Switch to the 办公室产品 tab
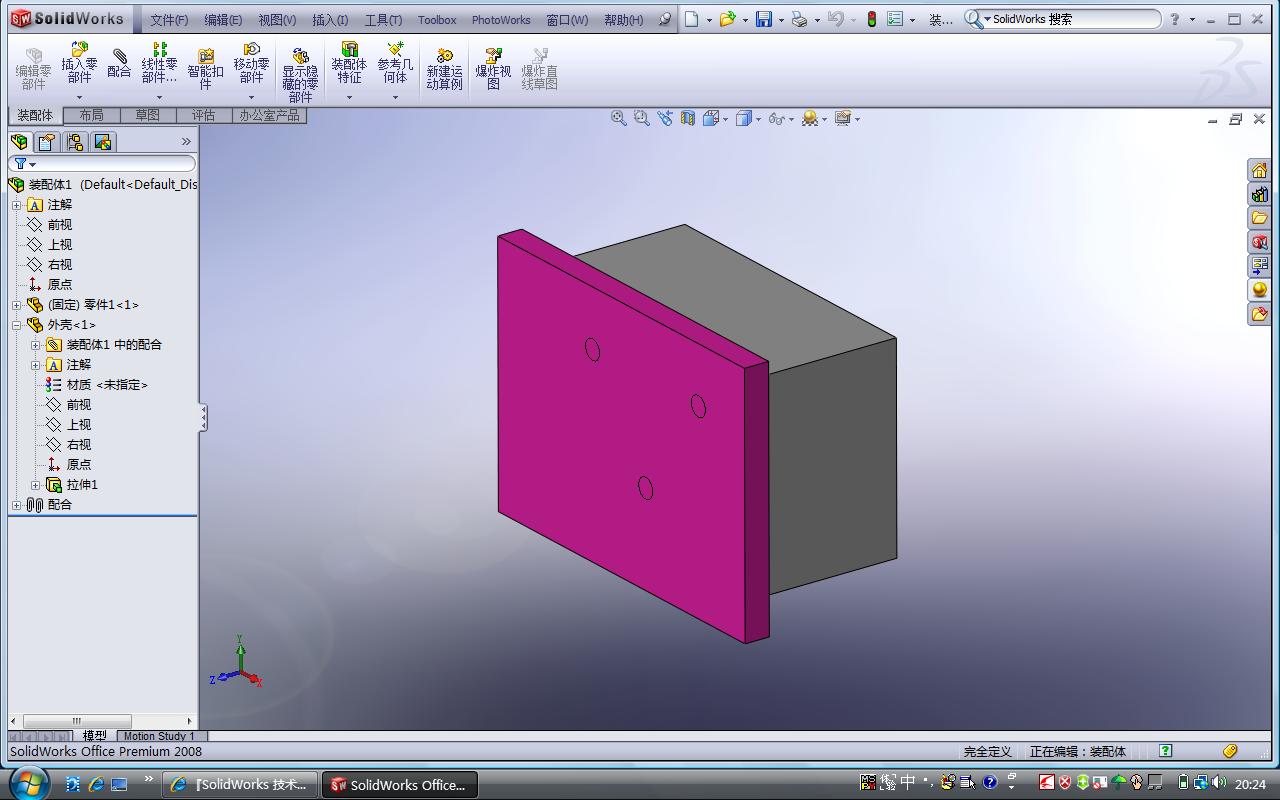1280x800 pixels. coord(269,115)
